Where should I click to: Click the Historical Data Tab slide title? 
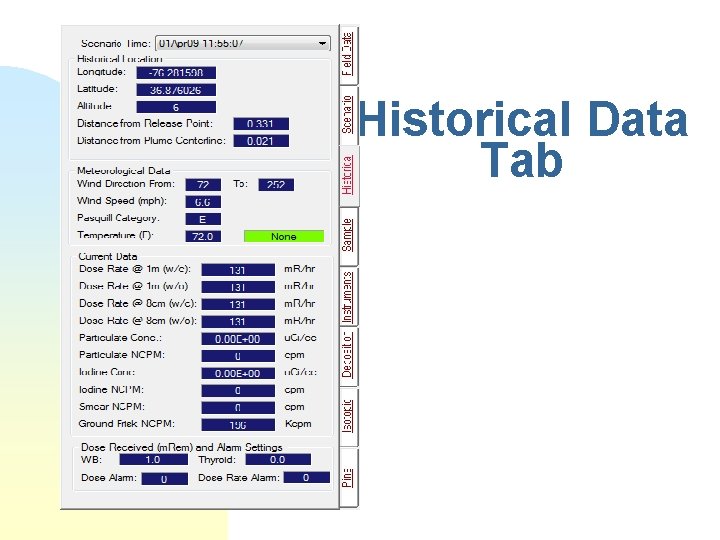[523, 139]
